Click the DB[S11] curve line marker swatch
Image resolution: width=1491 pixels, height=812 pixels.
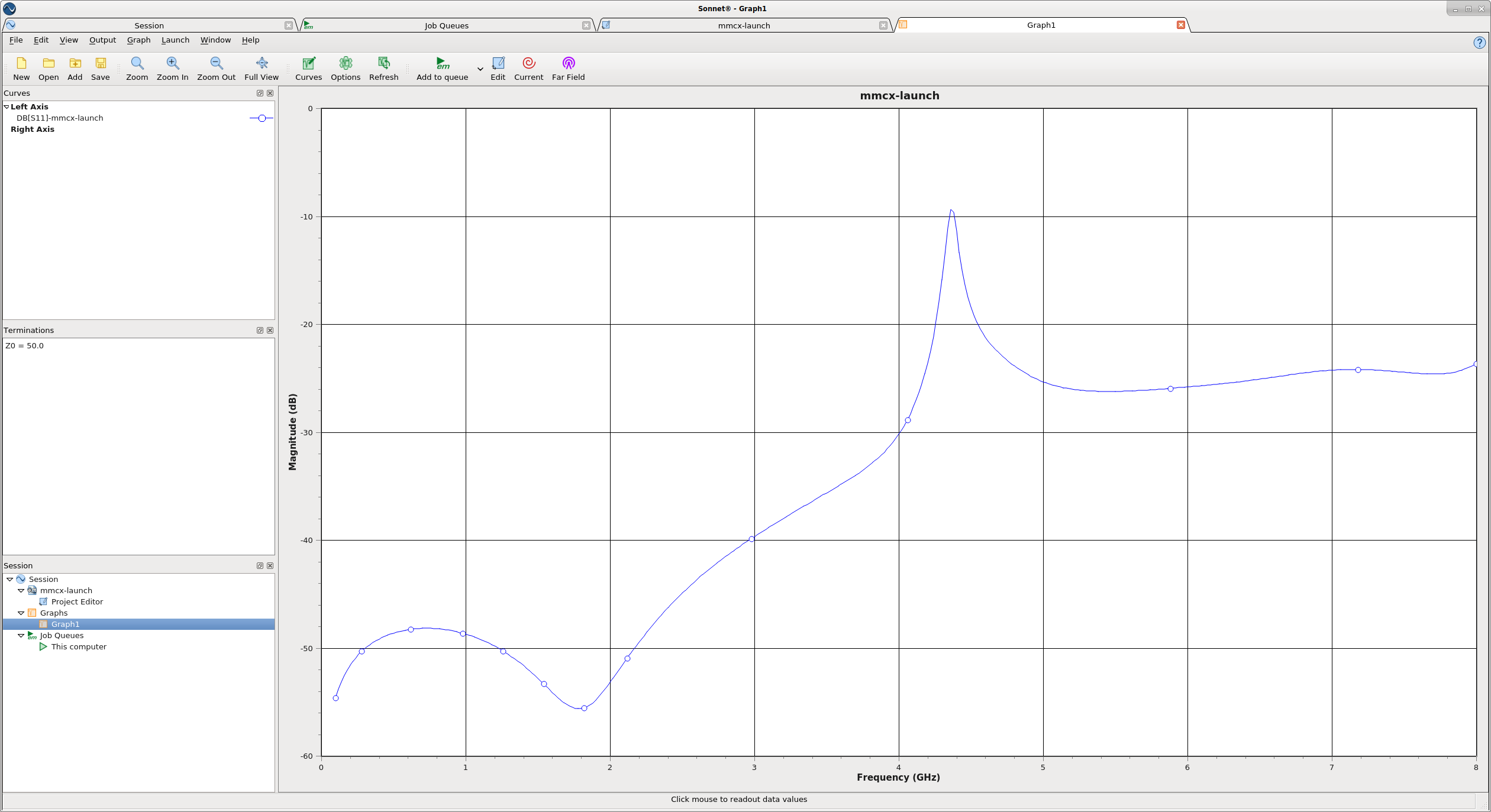pyautogui.click(x=261, y=118)
